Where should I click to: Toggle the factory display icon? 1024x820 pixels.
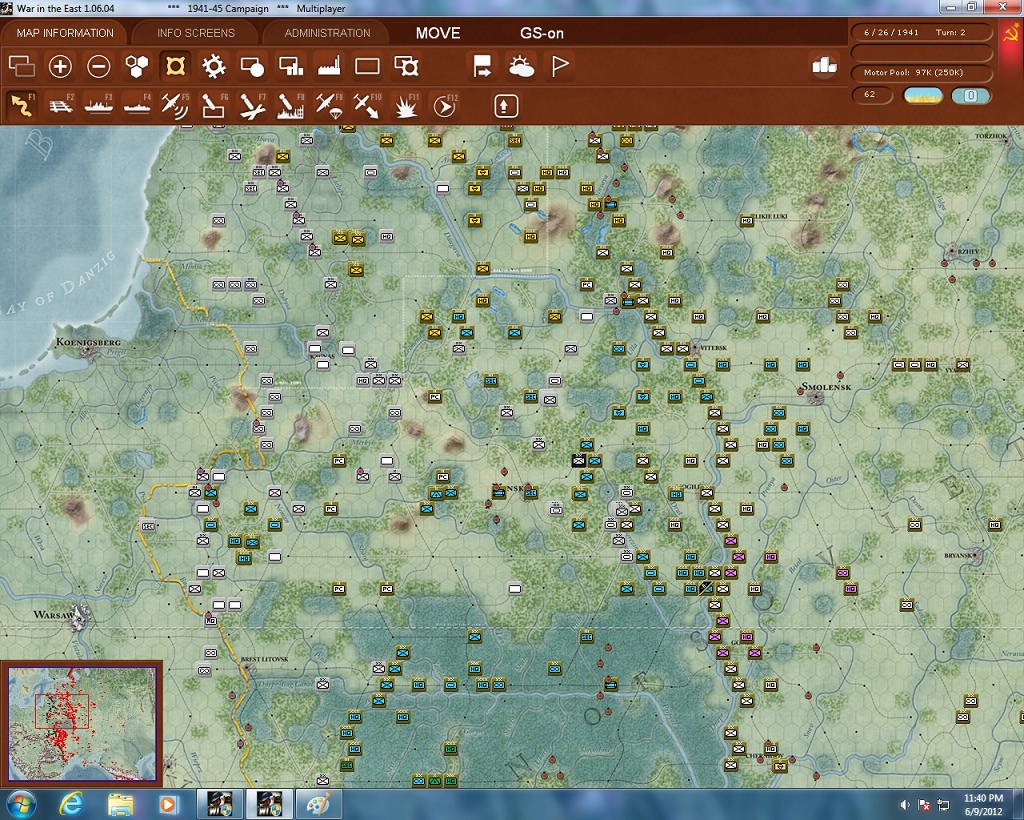(329, 66)
